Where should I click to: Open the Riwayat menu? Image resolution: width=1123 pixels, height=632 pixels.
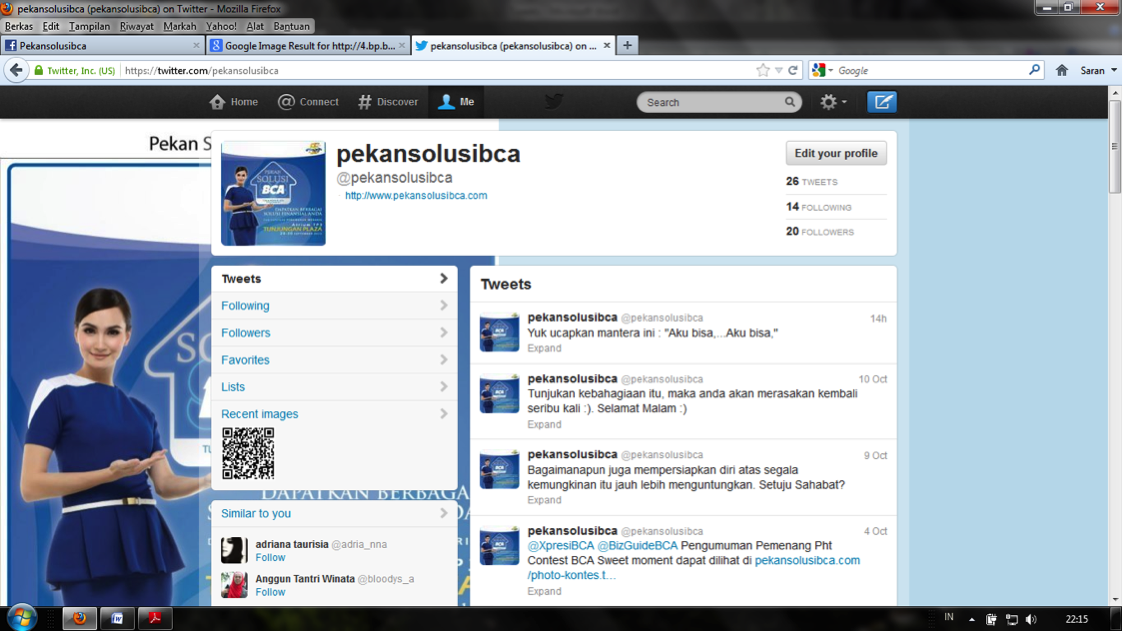click(x=137, y=26)
